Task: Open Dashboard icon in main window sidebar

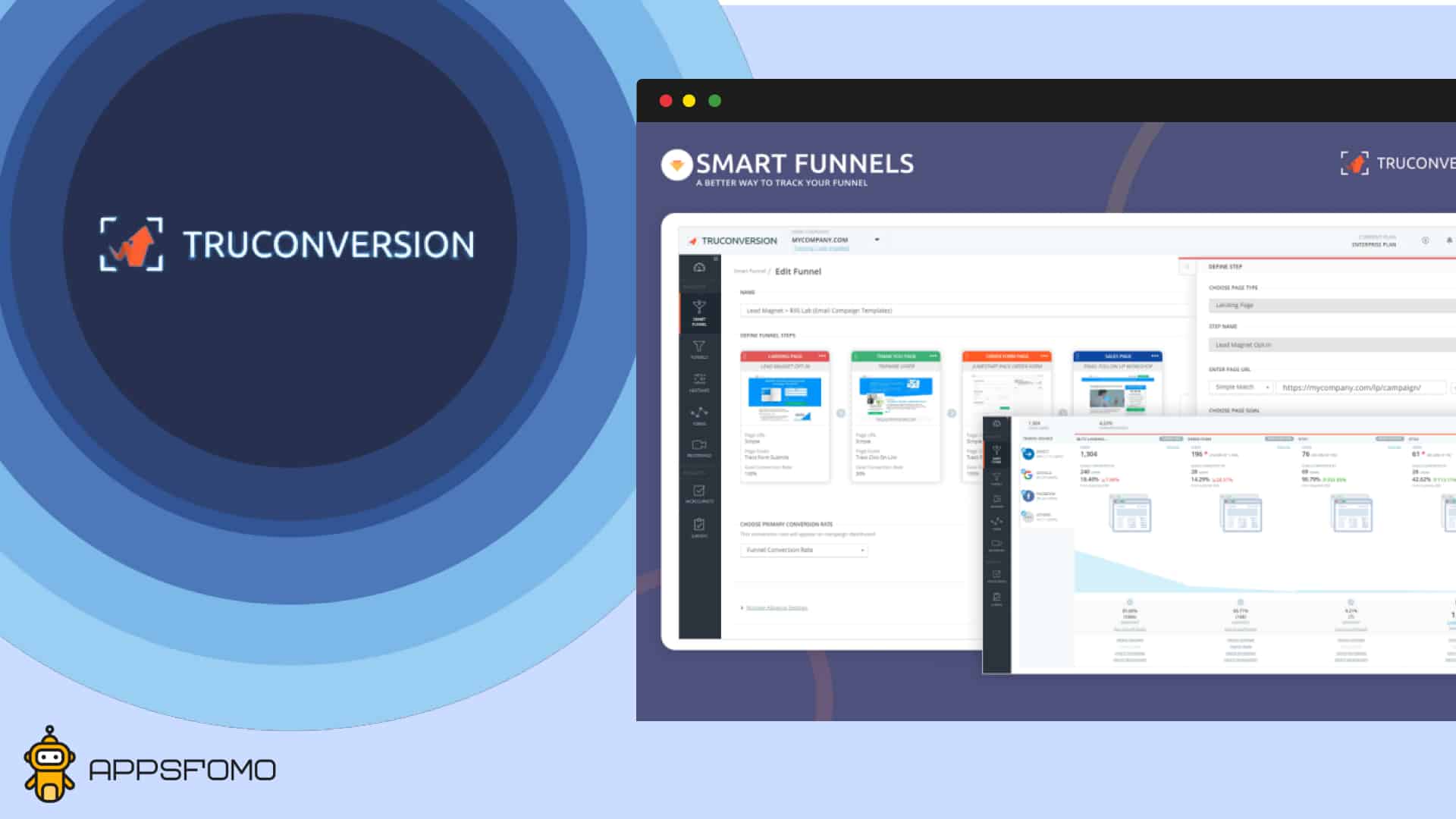Action: 699,268
